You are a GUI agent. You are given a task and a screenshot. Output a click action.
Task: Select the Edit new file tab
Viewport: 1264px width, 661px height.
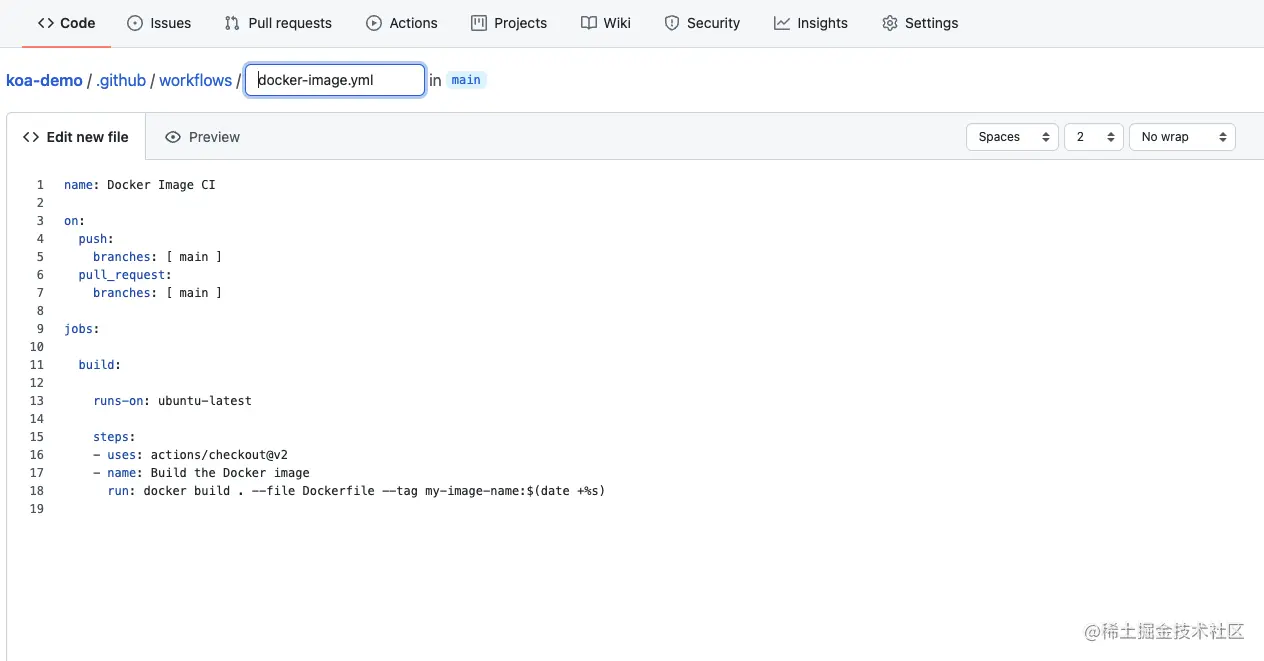[x=75, y=136]
